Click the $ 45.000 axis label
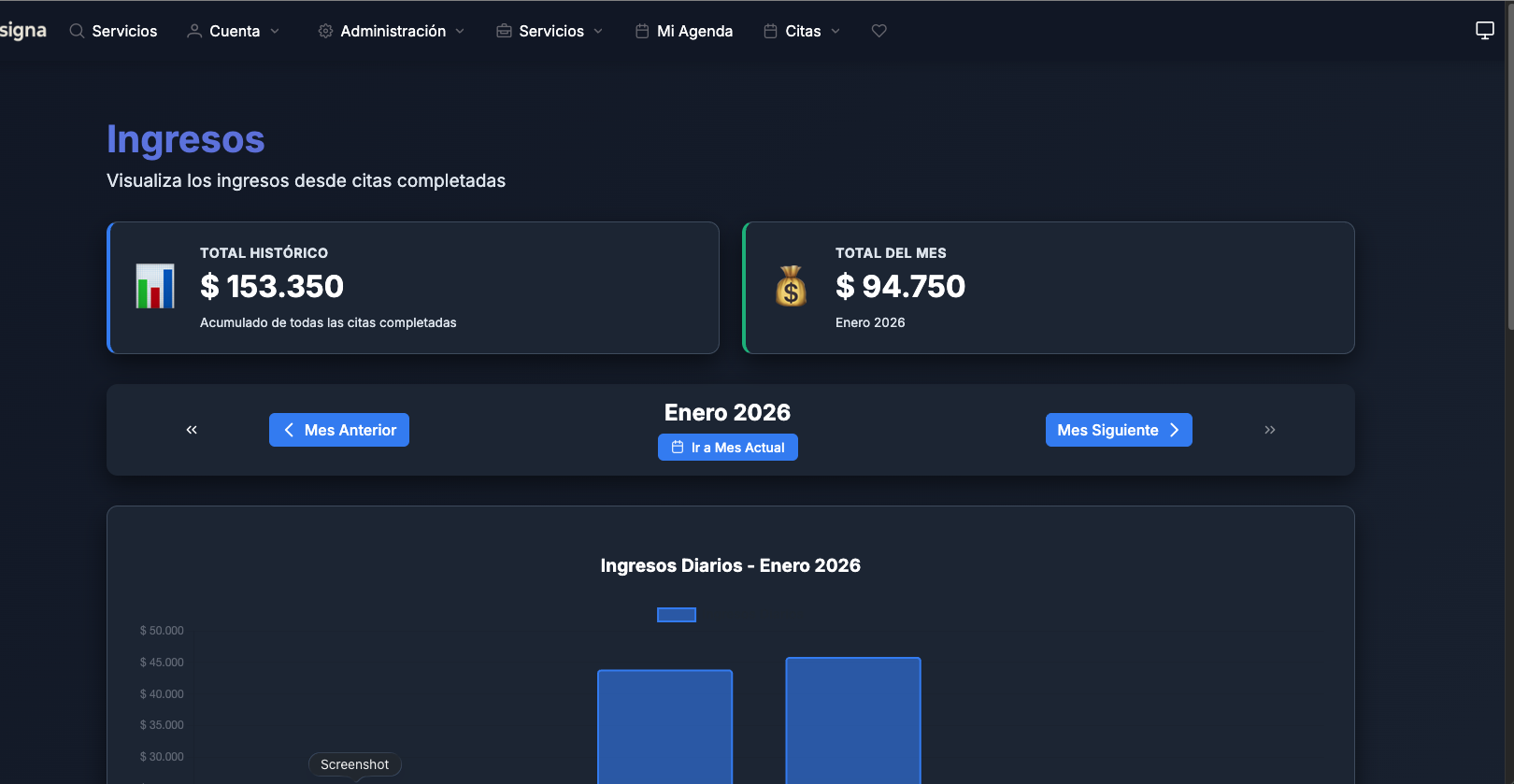The image size is (1514, 784). point(162,663)
